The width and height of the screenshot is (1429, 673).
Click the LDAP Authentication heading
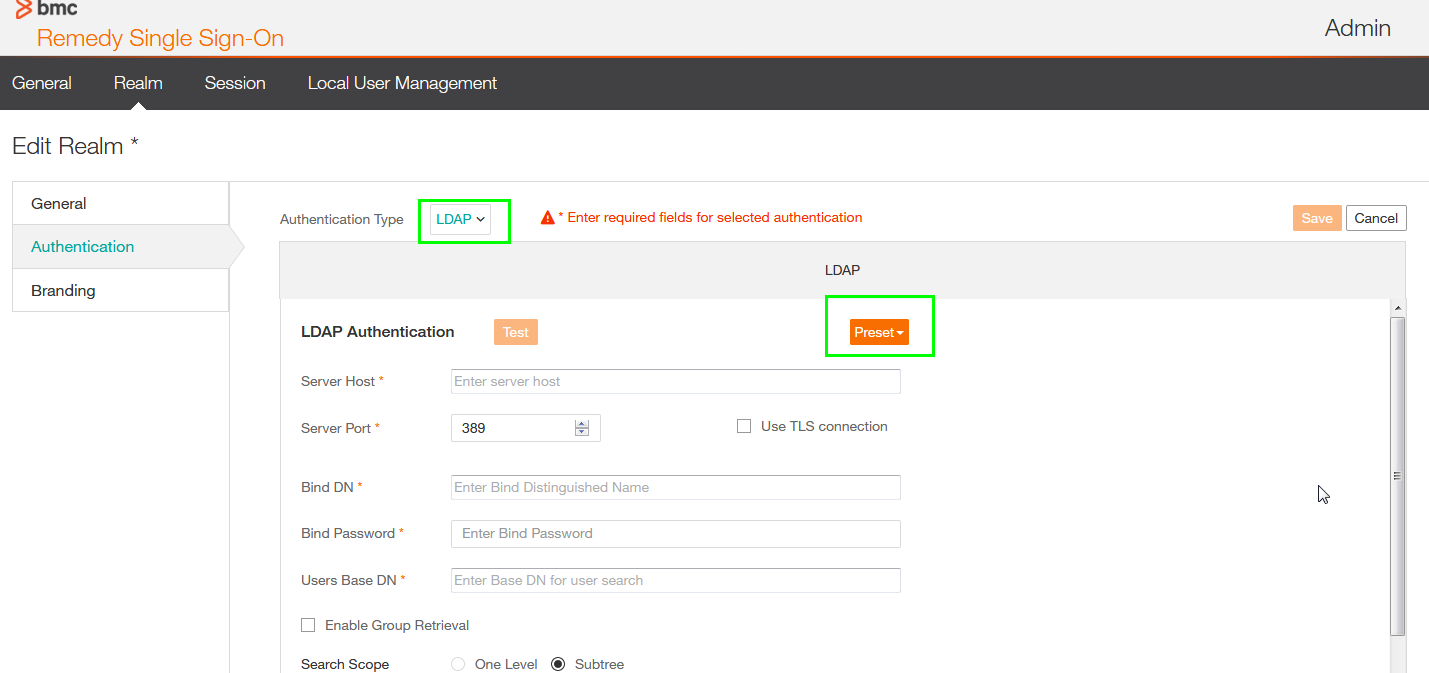(x=378, y=332)
